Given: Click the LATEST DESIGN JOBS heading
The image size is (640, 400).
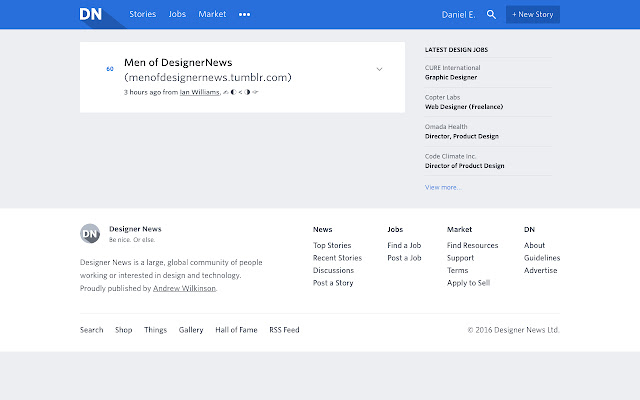Looking at the screenshot, I should pos(456,50).
